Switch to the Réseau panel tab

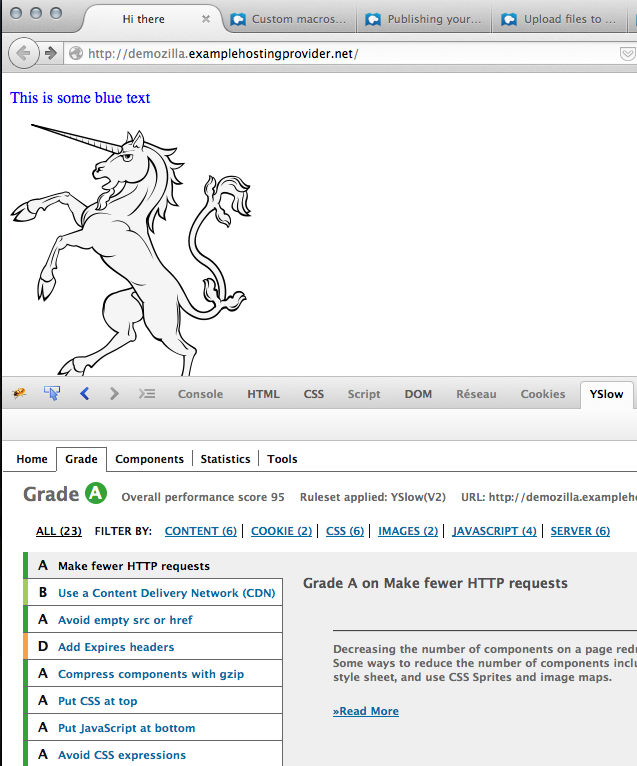[476, 394]
